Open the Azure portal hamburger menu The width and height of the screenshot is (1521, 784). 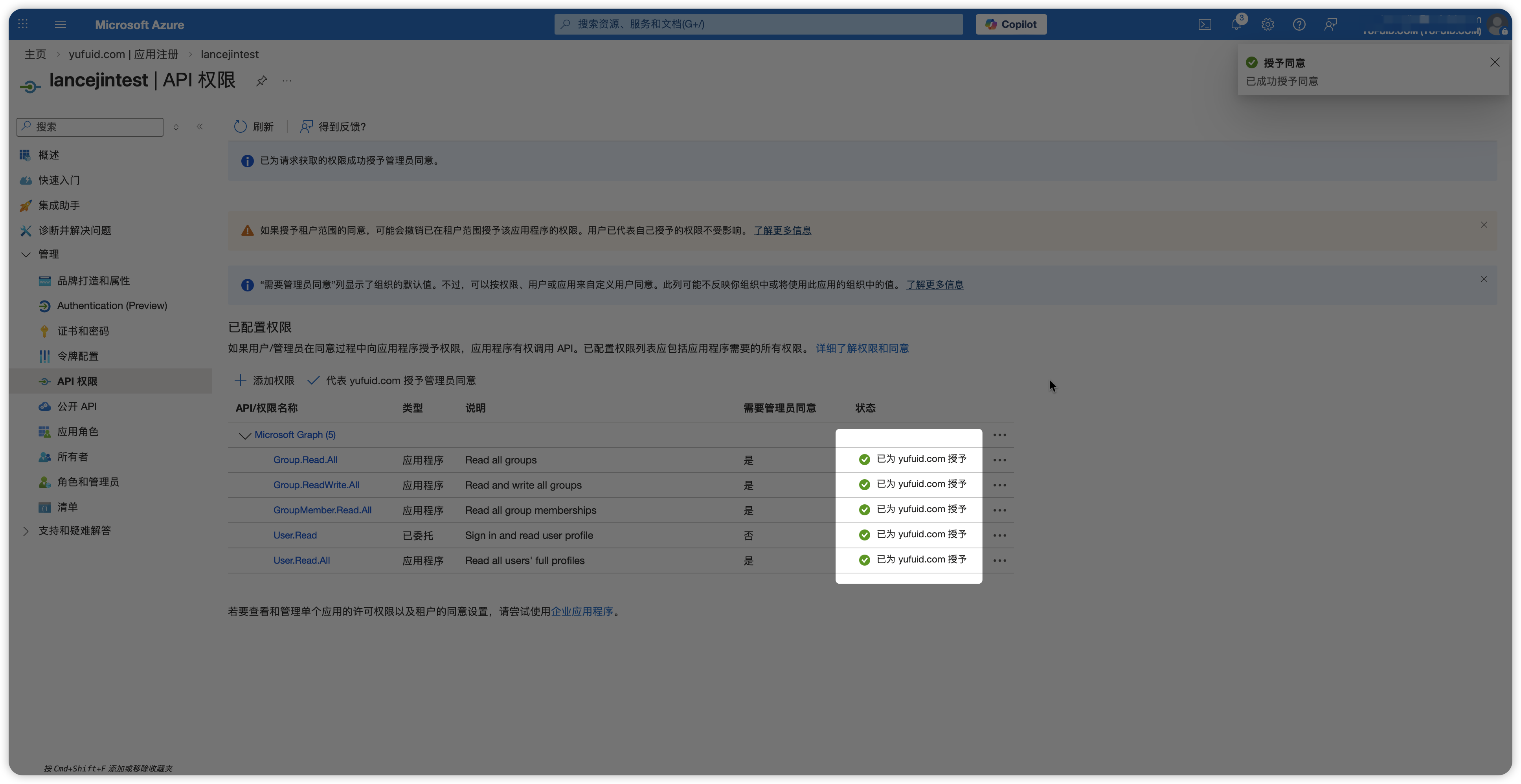click(x=60, y=24)
